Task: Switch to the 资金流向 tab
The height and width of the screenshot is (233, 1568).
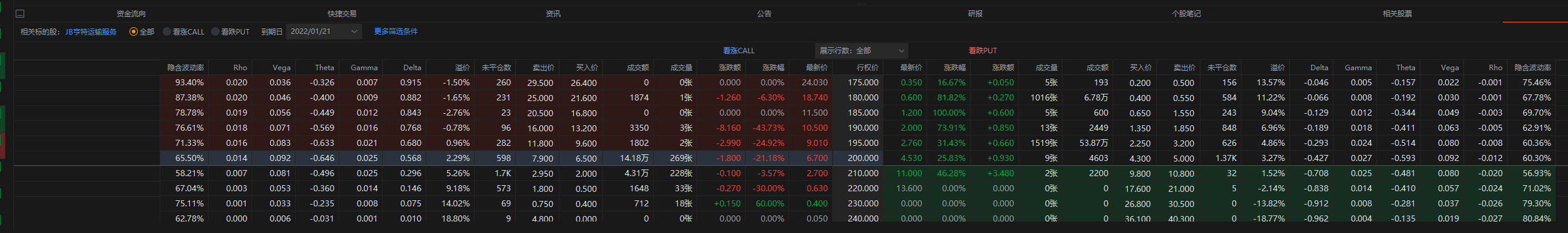Action: pos(131,13)
